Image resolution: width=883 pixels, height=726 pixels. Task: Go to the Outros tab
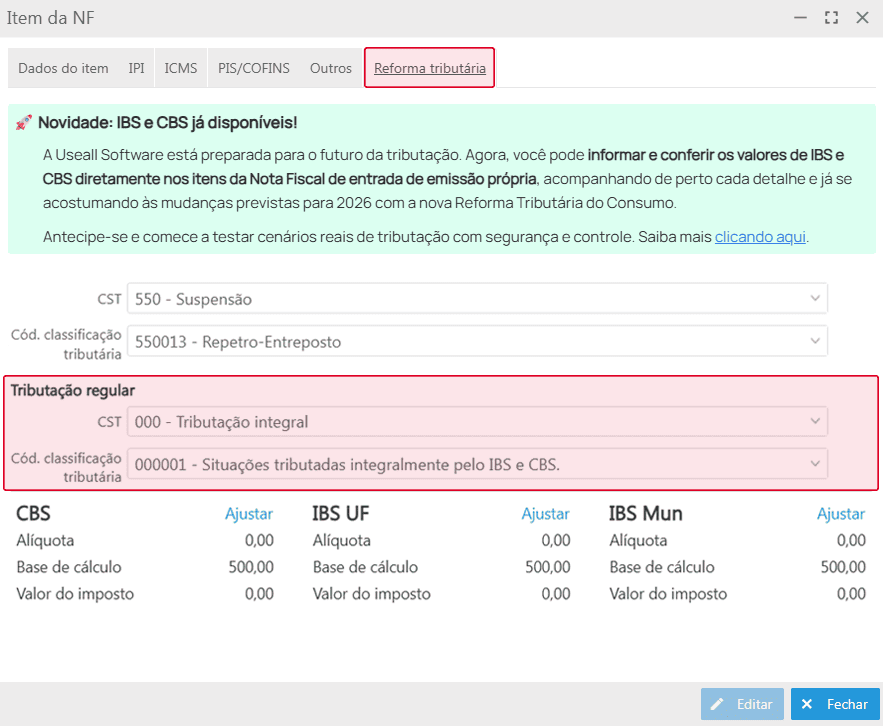(x=331, y=68)
